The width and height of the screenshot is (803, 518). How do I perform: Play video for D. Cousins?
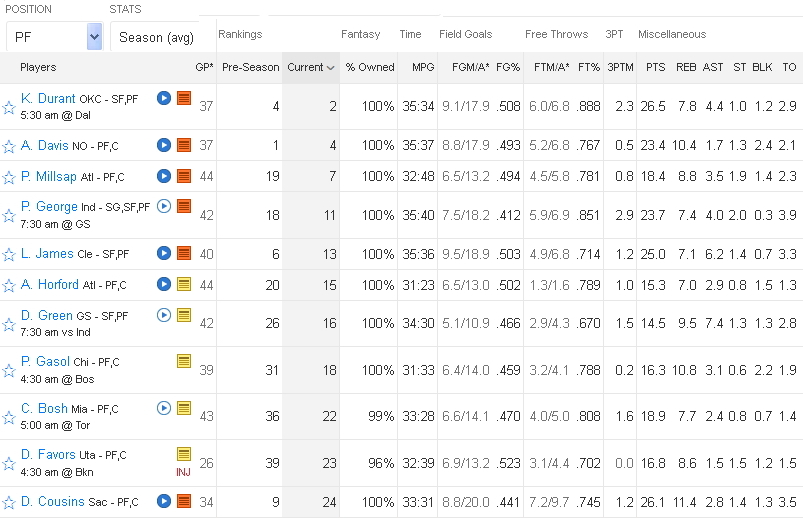click(x=164, y=501)
